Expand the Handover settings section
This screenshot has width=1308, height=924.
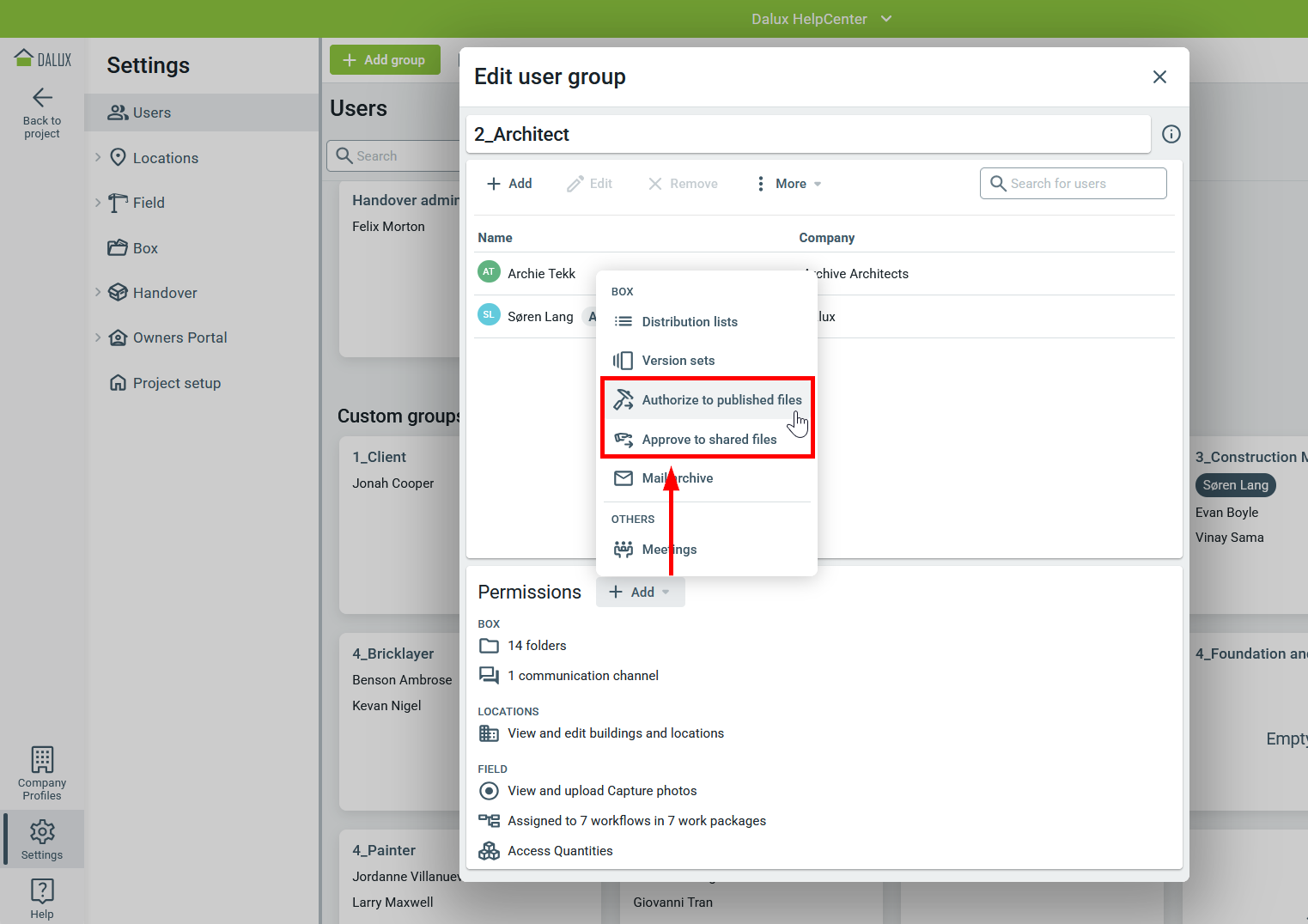98,292
